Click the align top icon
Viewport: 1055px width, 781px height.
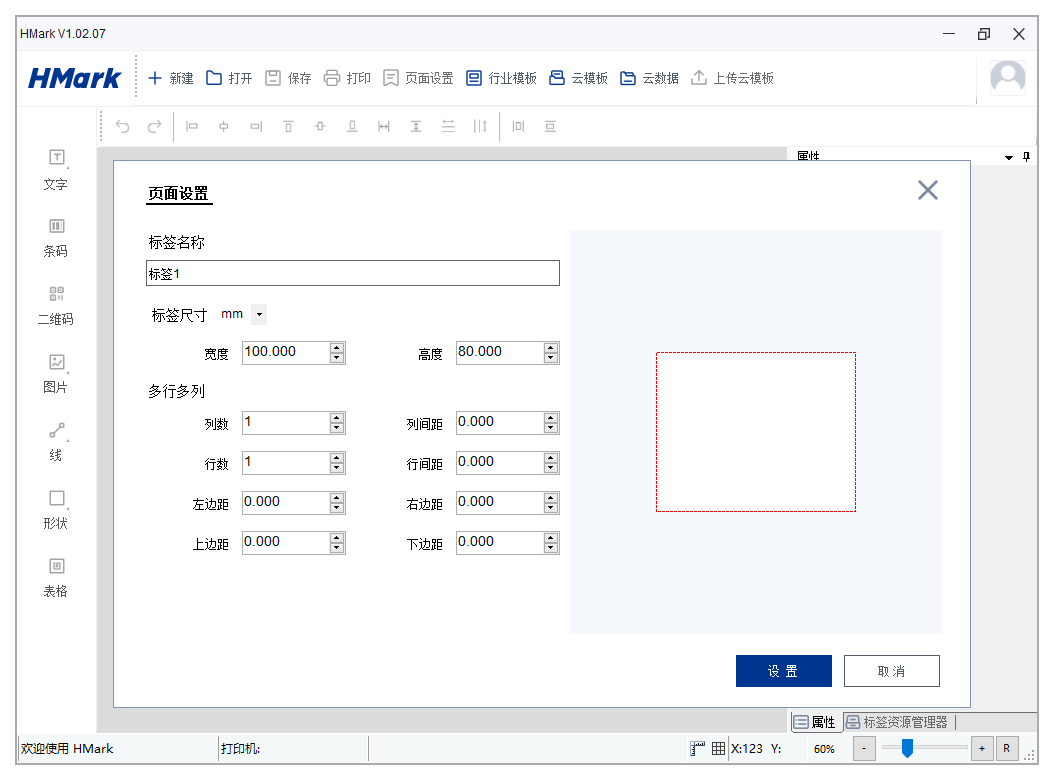coord(288,126)
